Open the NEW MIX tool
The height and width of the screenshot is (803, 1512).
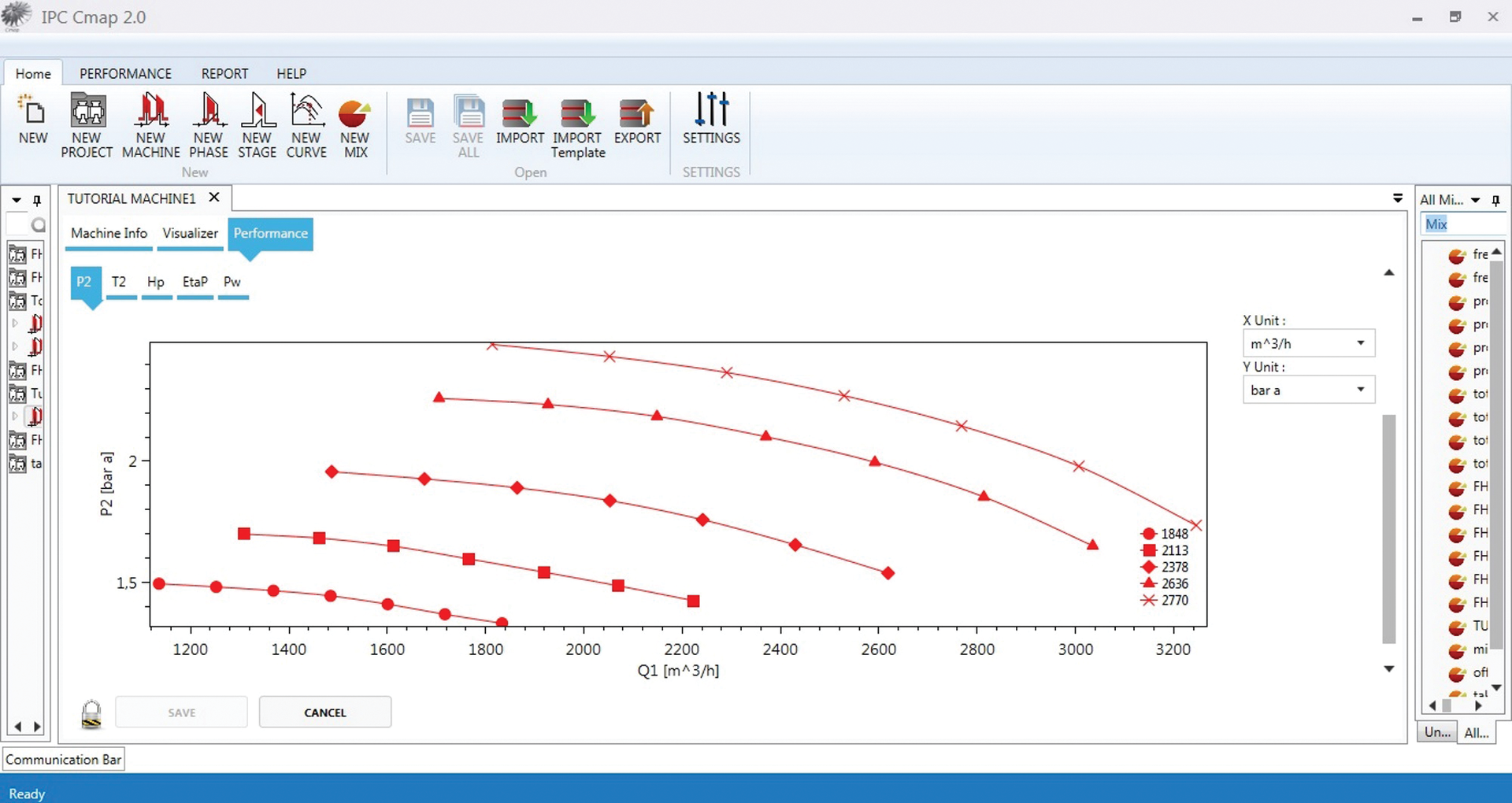click(354, 124)
